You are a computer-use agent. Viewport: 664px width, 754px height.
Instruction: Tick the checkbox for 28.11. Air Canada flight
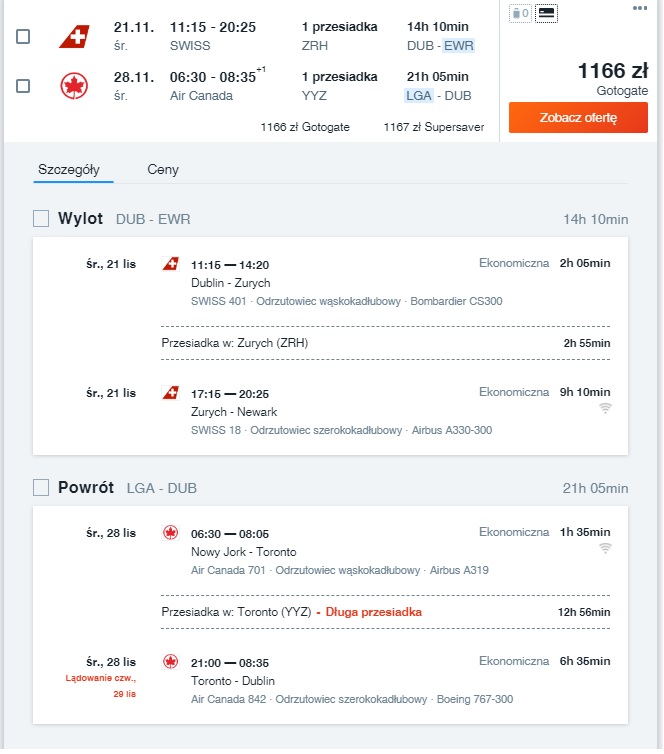pyautogui.click(x=23, y=86)
